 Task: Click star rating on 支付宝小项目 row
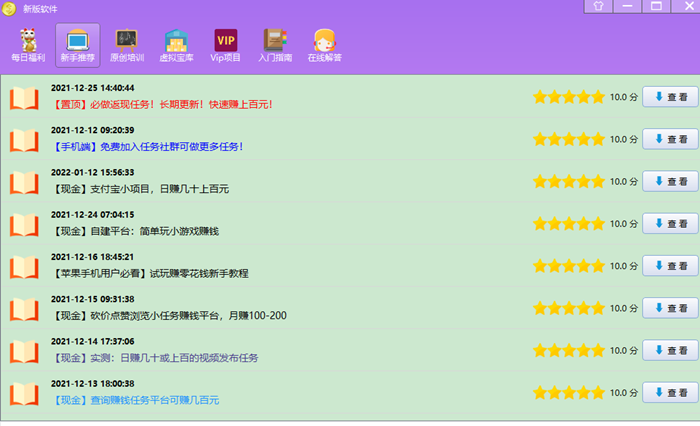pos(569,181)
